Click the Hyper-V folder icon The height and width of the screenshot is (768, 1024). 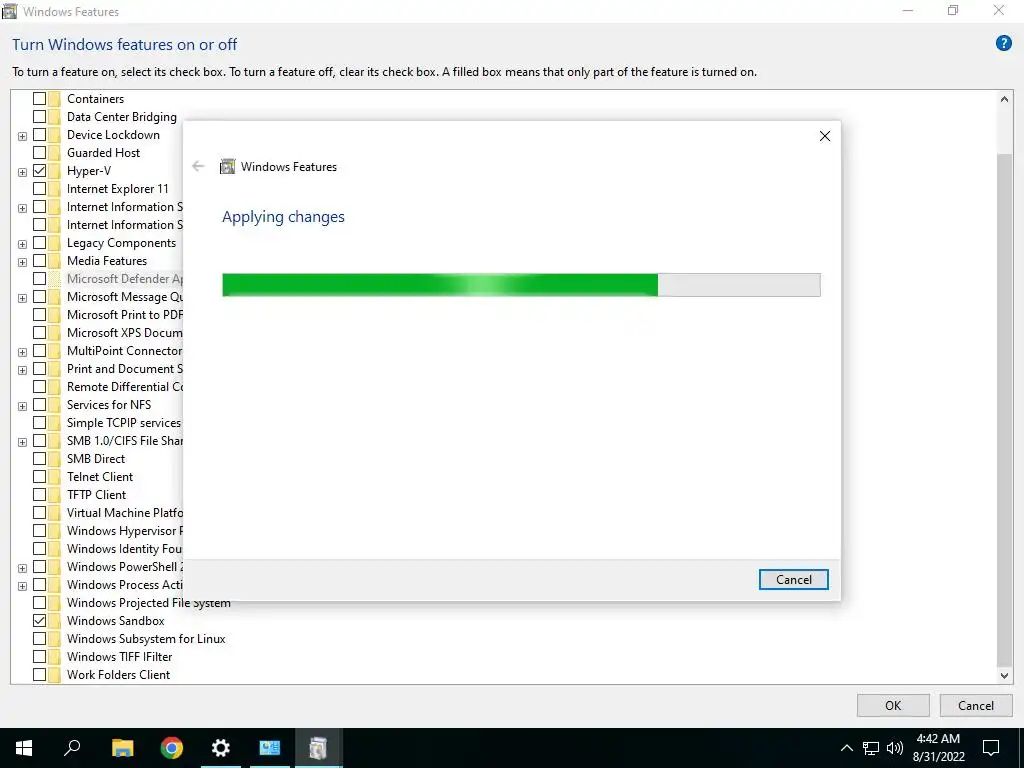pos(54,171)
